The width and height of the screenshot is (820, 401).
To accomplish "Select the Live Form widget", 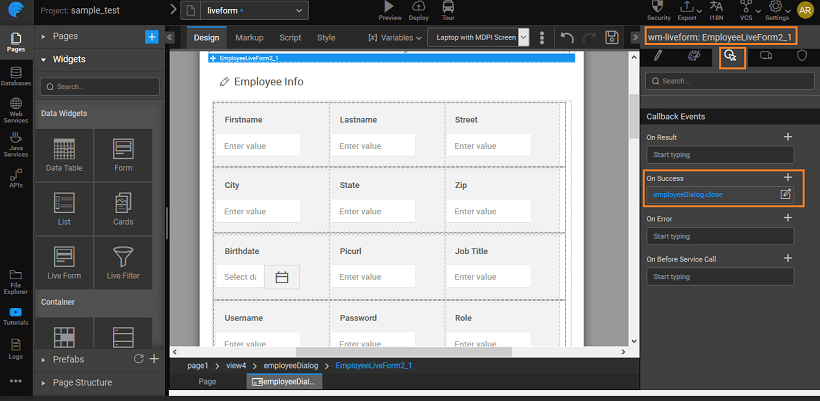I will click(x=63, y=261).
